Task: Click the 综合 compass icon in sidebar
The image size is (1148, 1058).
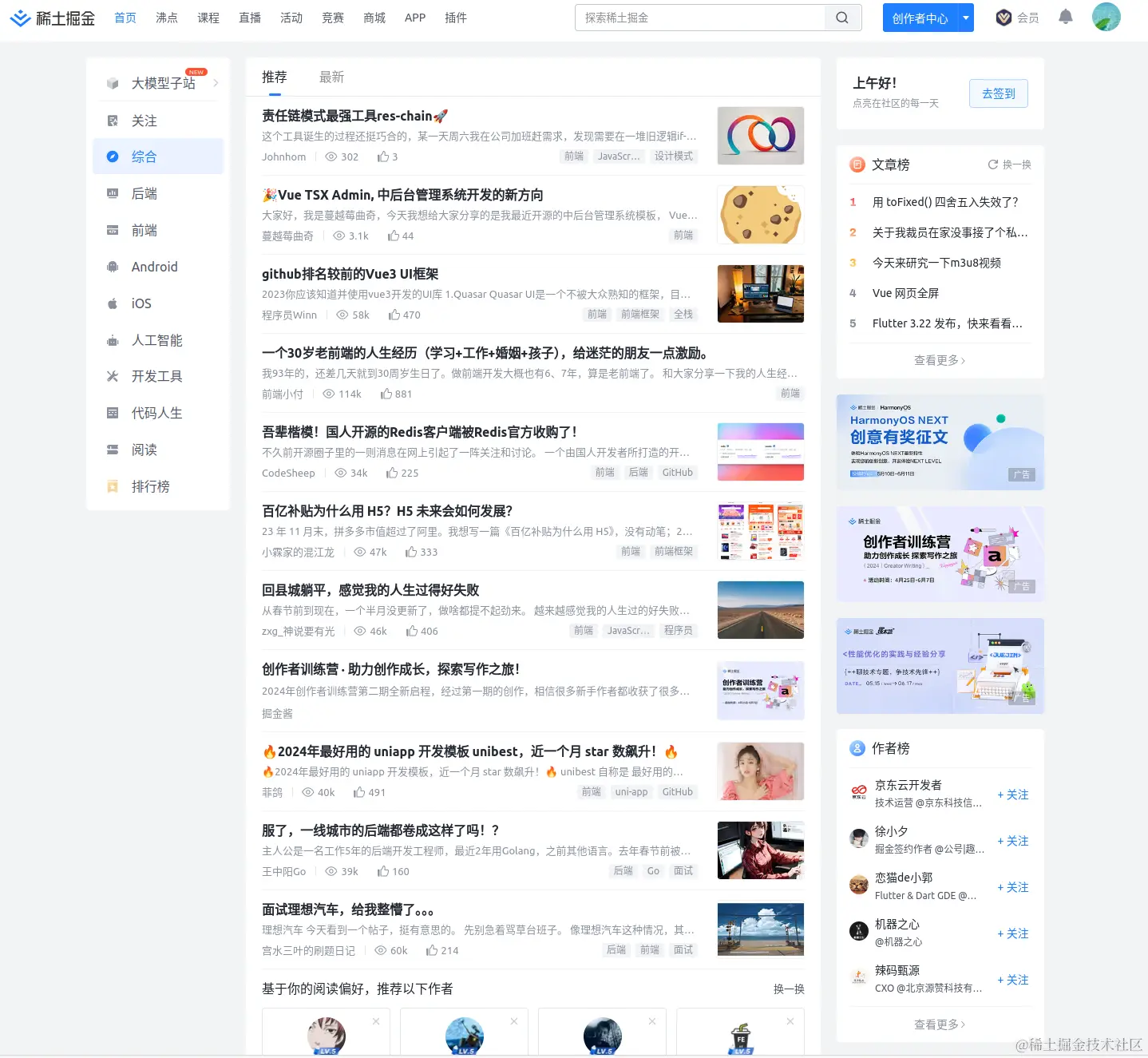Action: 113,157
